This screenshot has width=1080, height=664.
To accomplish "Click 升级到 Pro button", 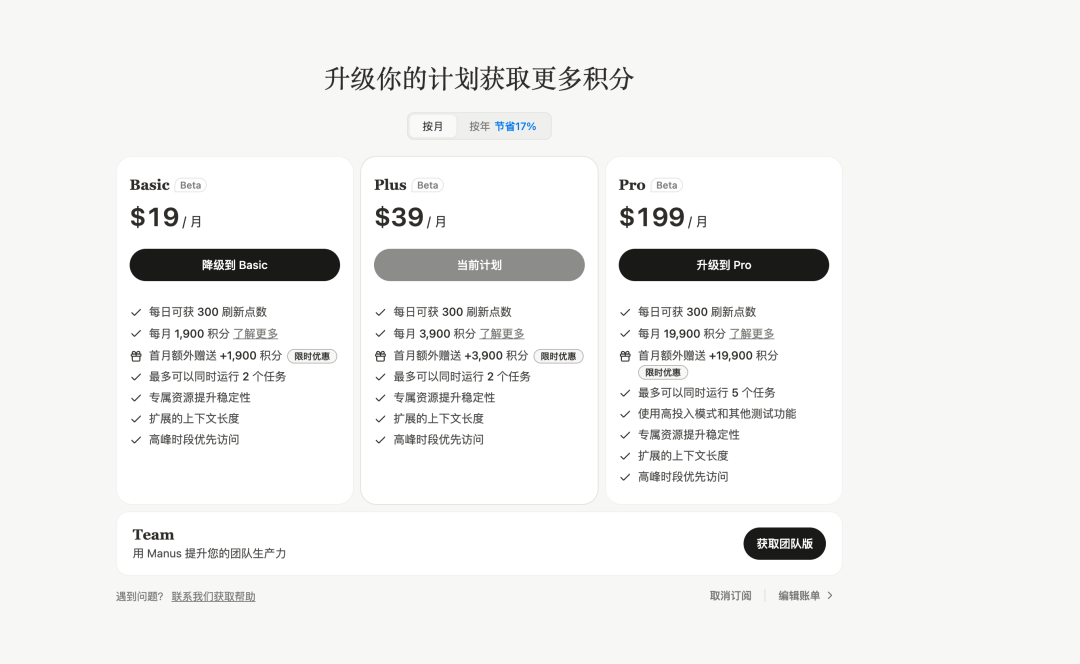I will pyautogui.click(x=724, y=265).
